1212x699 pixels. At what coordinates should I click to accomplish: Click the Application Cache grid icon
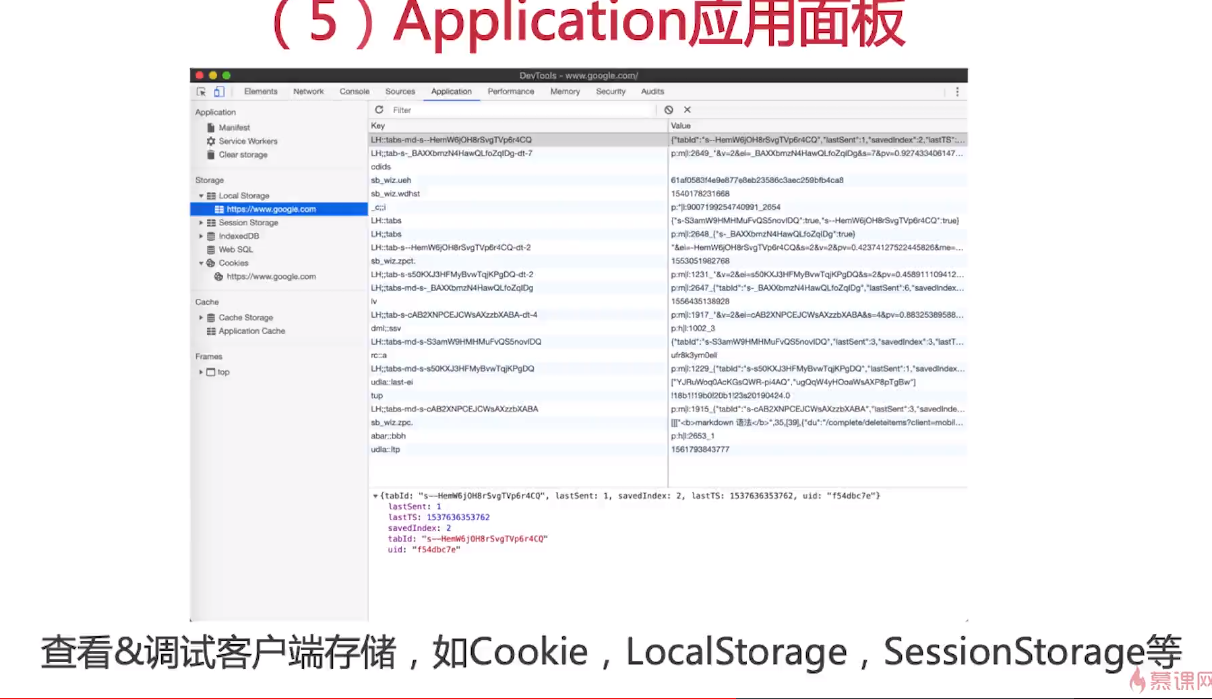[x=211, y=331]
